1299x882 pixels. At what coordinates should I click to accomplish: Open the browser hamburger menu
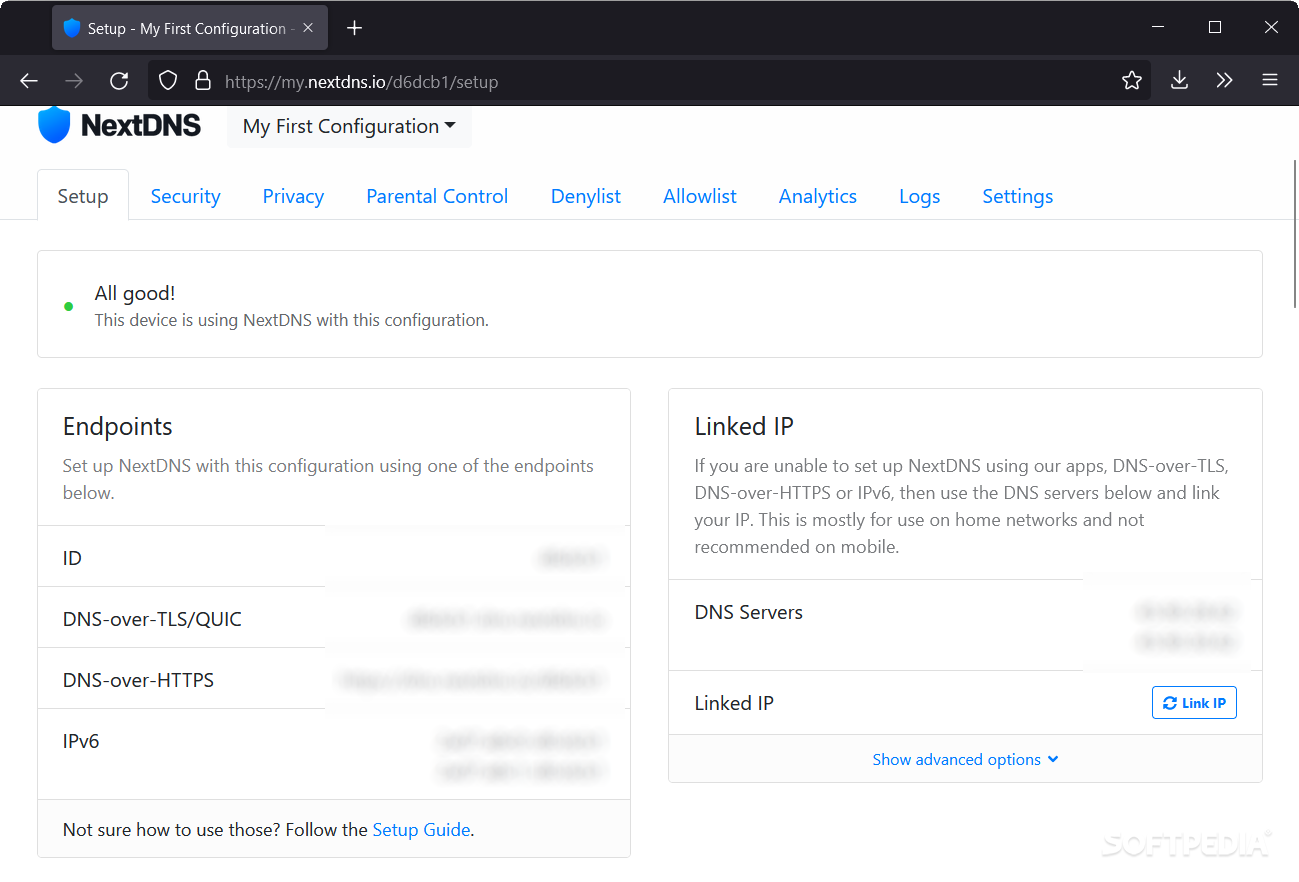point(1270,81)
